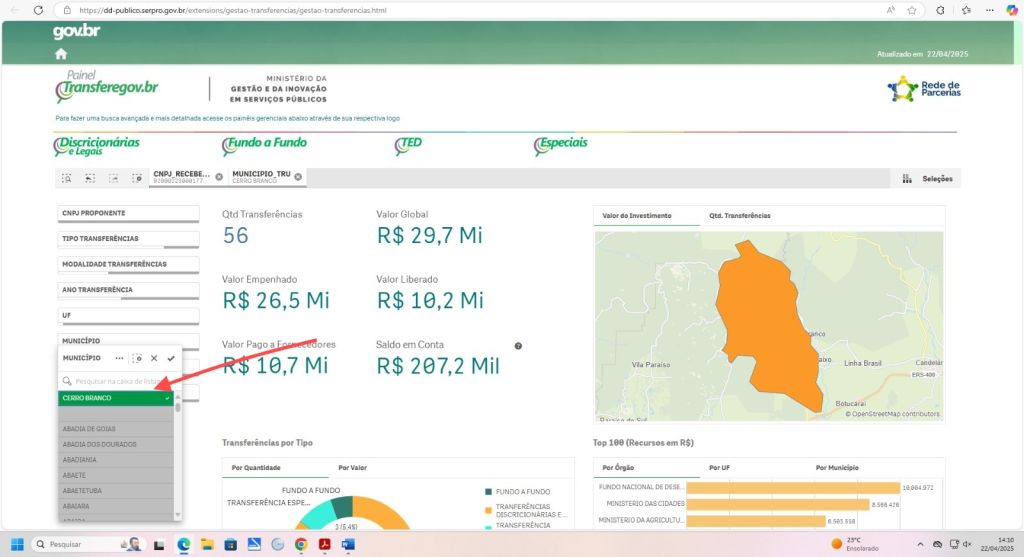
Task: Click the Painel Transferegov.br logo
Action: 106,86
